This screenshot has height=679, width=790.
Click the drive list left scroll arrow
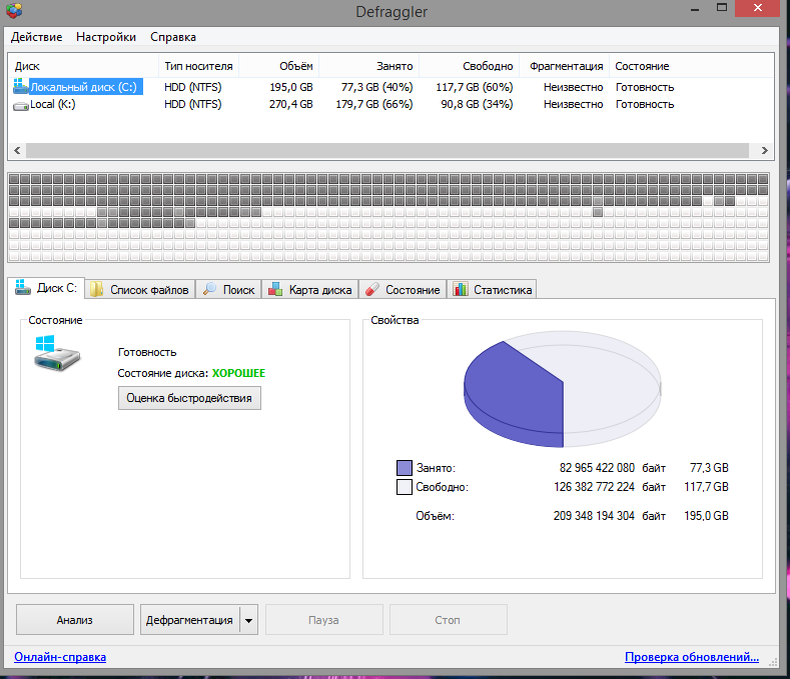coord(17,150)
